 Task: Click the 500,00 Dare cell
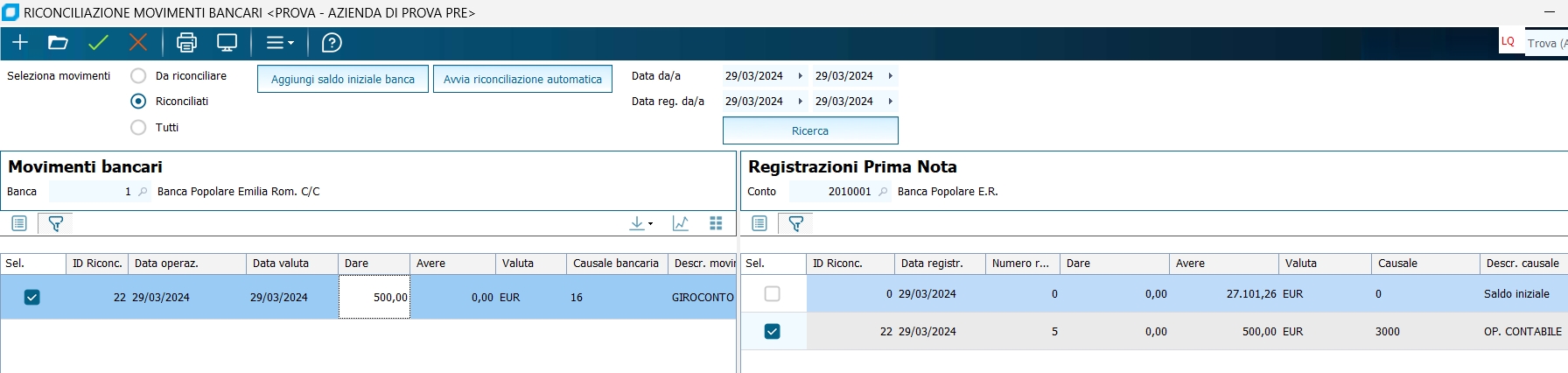click(374, 298)
